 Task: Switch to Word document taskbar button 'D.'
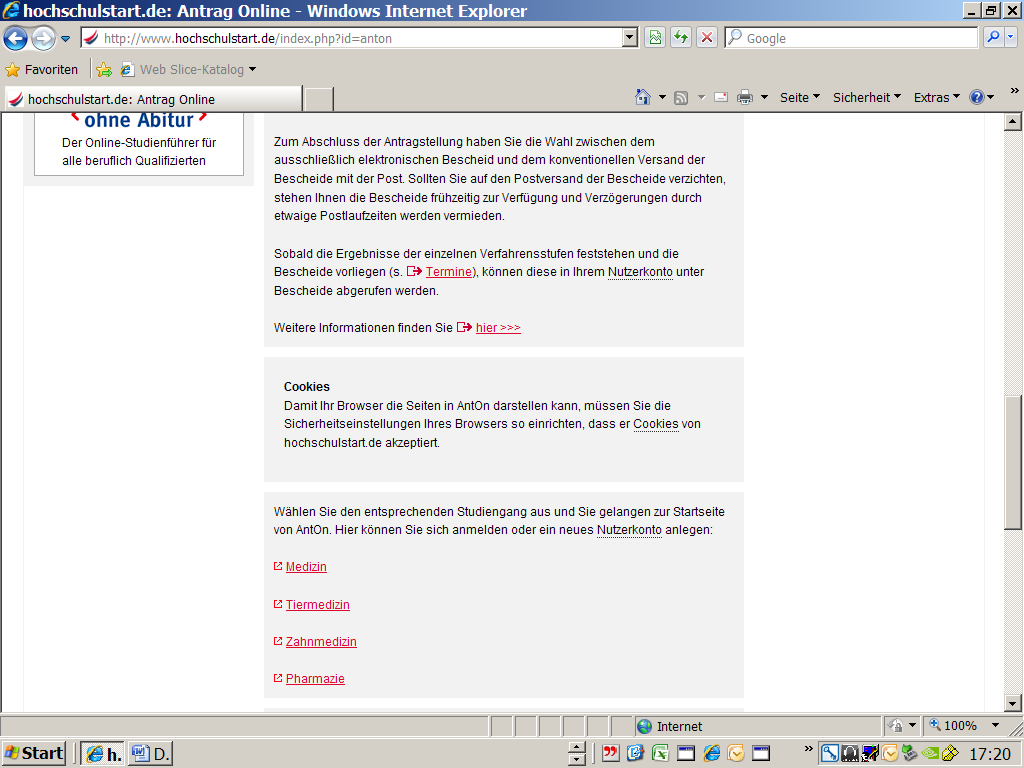150,754
